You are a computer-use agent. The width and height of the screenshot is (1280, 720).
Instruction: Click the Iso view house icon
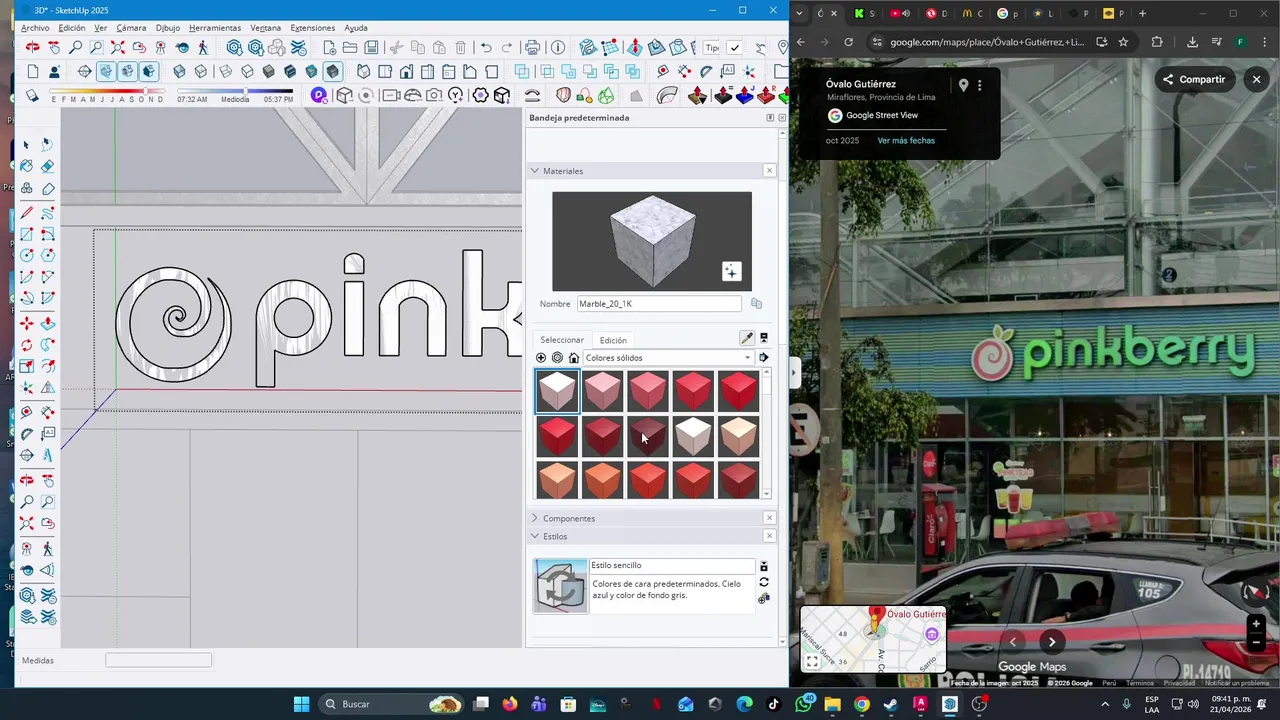click(363, 72)
